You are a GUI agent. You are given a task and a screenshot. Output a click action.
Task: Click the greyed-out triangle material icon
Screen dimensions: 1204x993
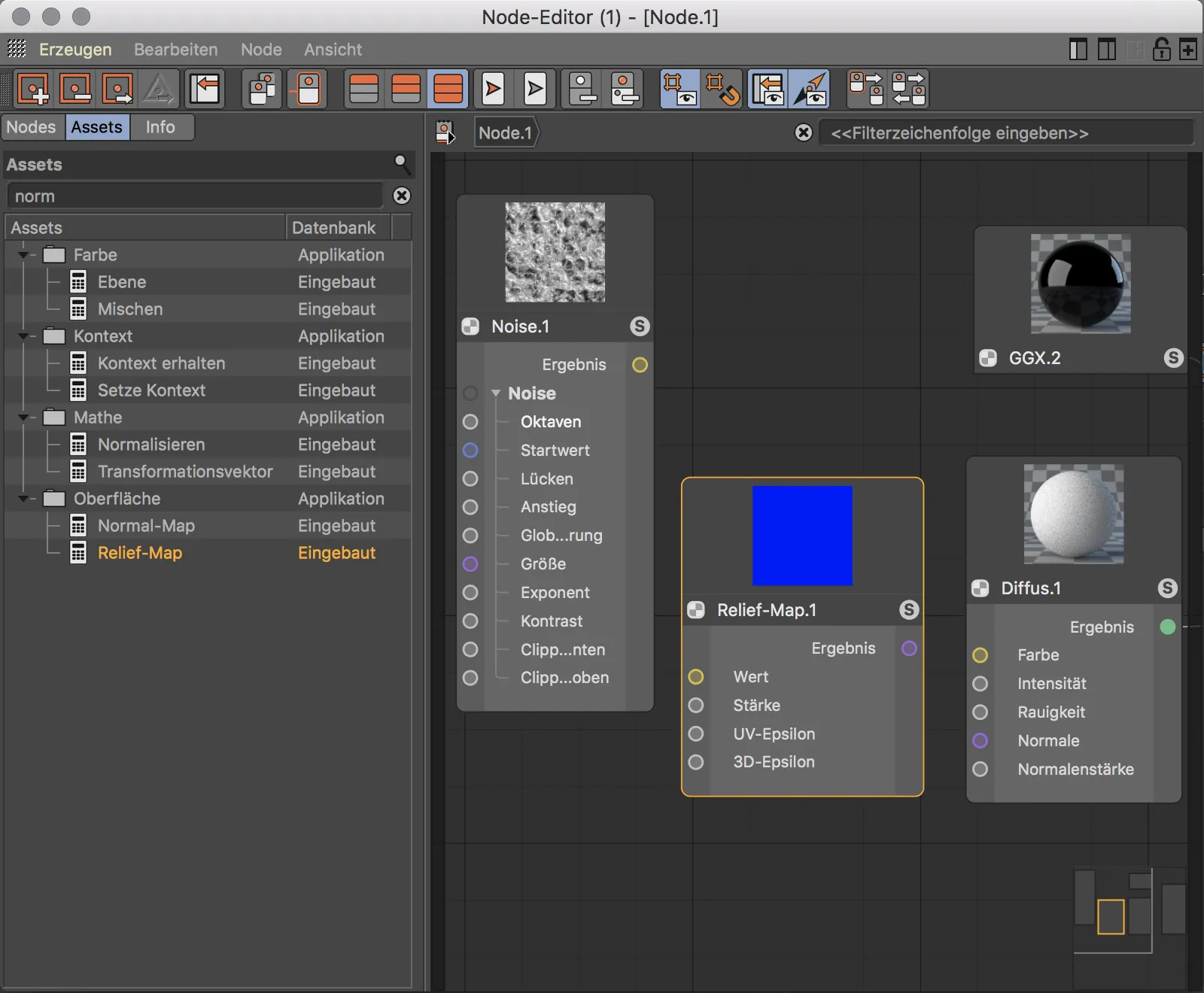pyautogui.click(x=160, y=89)
